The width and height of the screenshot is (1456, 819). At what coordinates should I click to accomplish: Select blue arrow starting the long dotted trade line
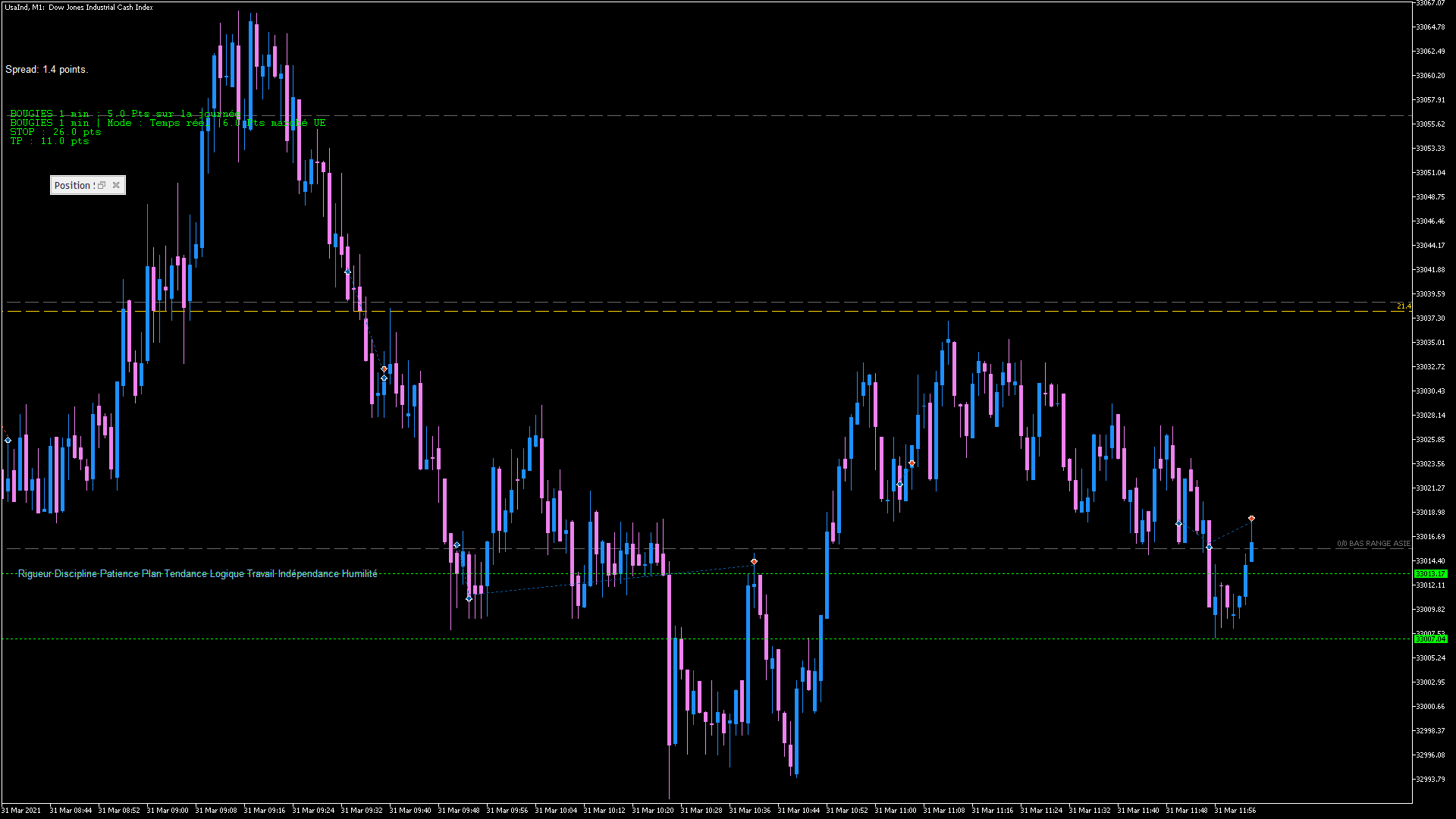[469, 598]
